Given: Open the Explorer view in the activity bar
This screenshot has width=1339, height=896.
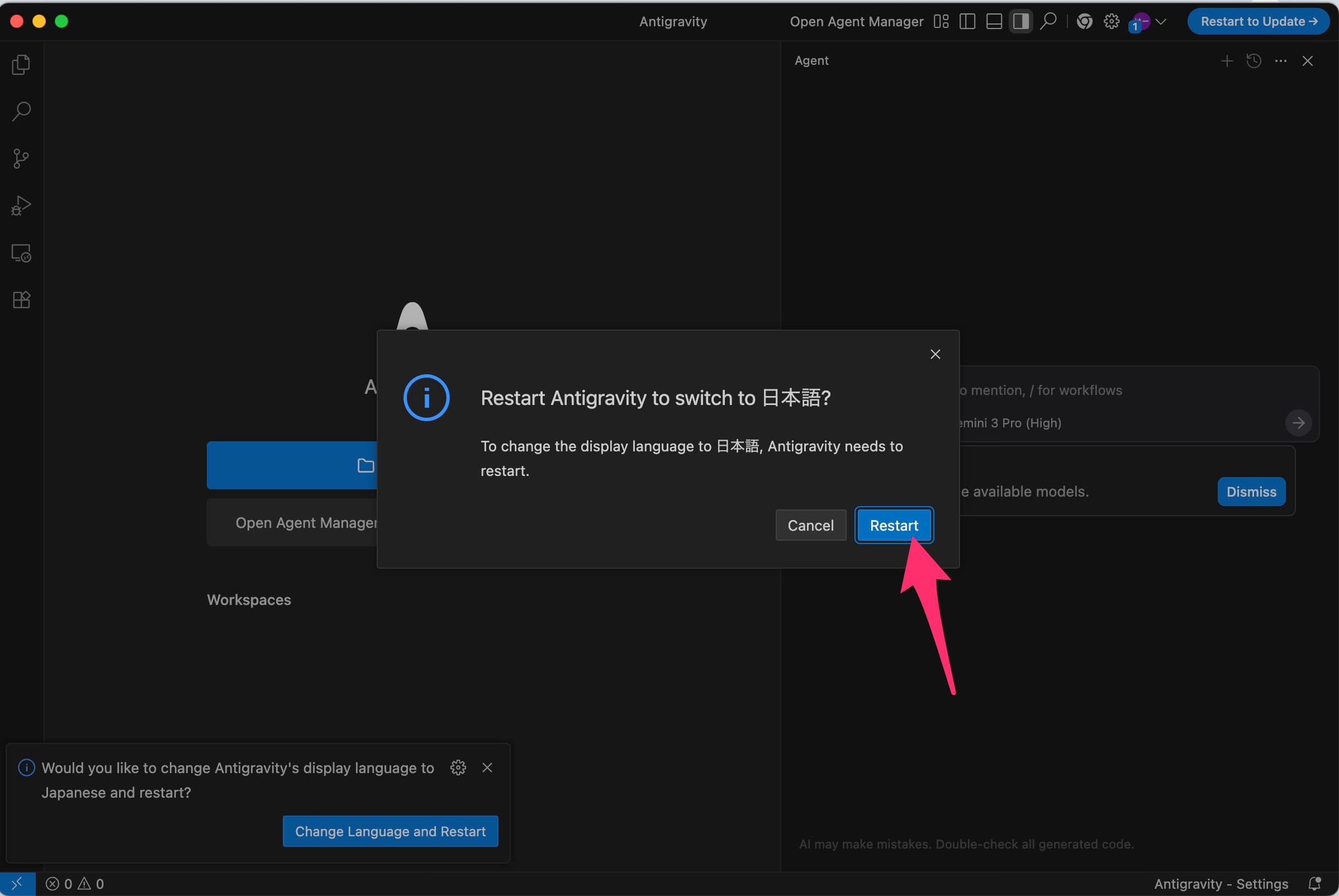Looking at the screenshot, I should click(21, 65).
